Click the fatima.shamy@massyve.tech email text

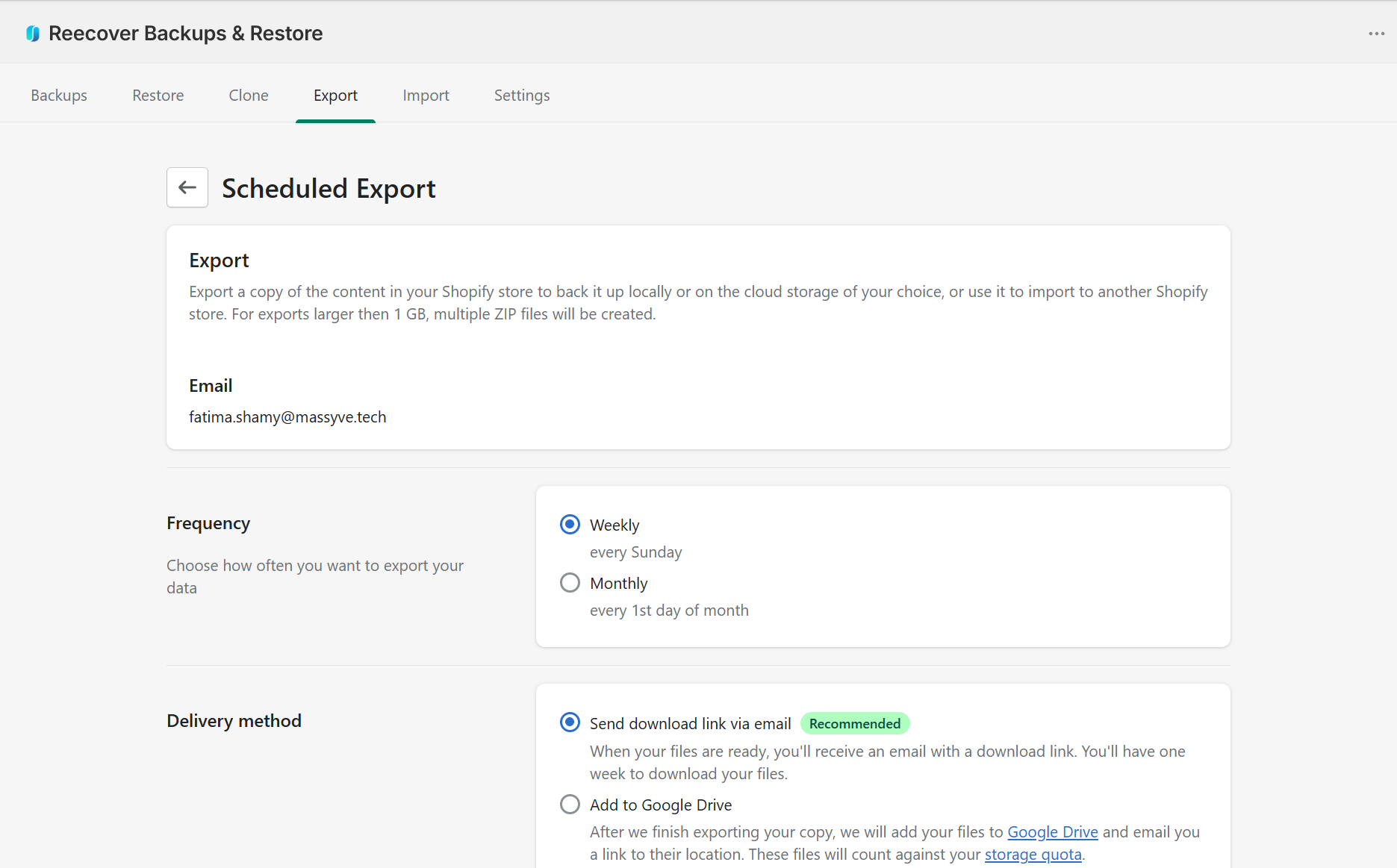pyautogui.click(x=287, y=417)
